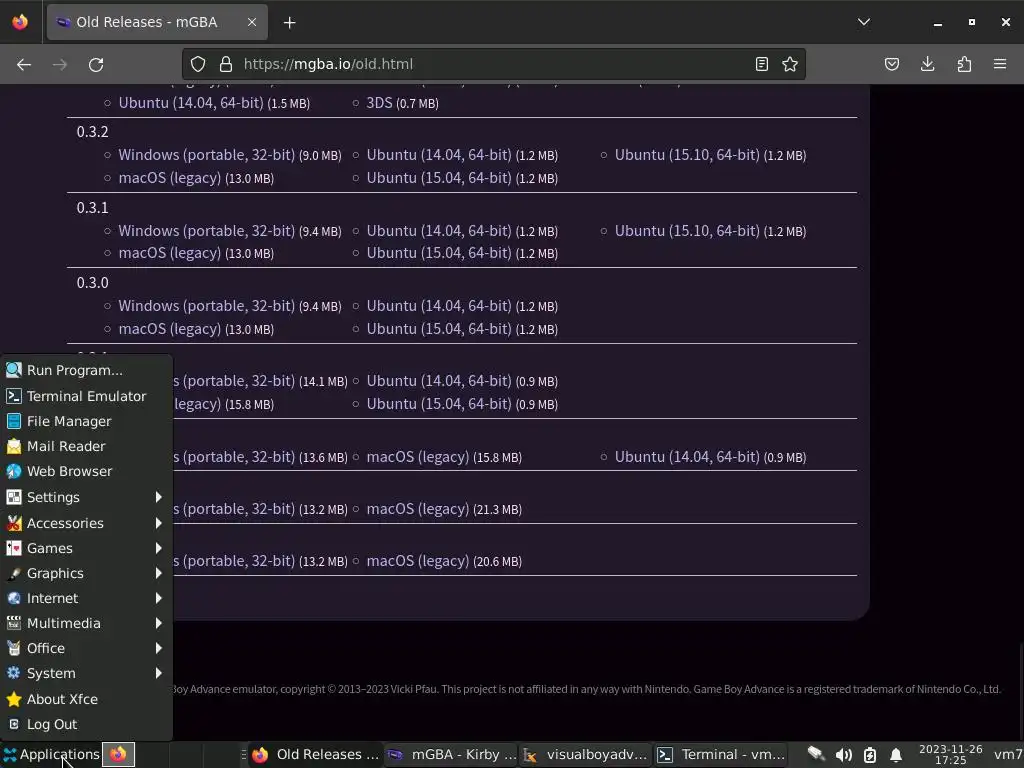Viewport: 1024px width, 768px height.
Task: Open volume speaker tray icon
Action: (x=844, y=755)
